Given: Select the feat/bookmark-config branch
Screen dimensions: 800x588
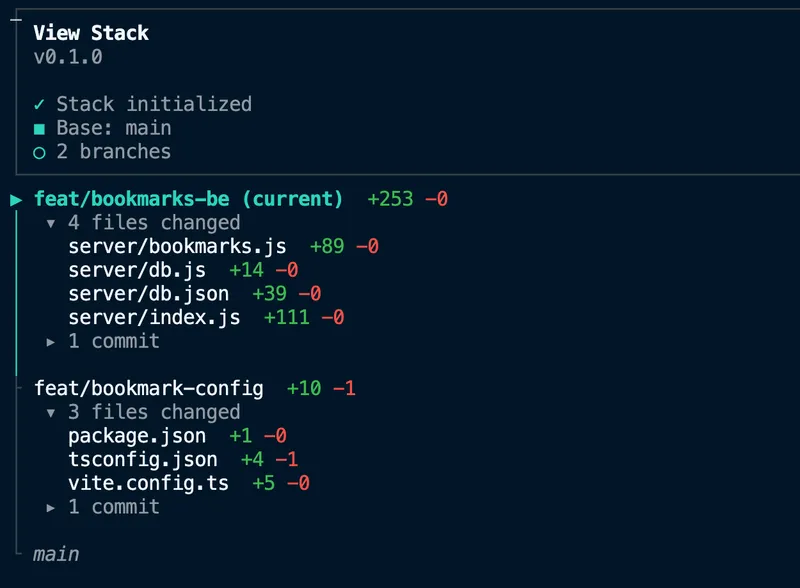Looking at the screenshot, I should pyautogui.click(x=148, y=388).
